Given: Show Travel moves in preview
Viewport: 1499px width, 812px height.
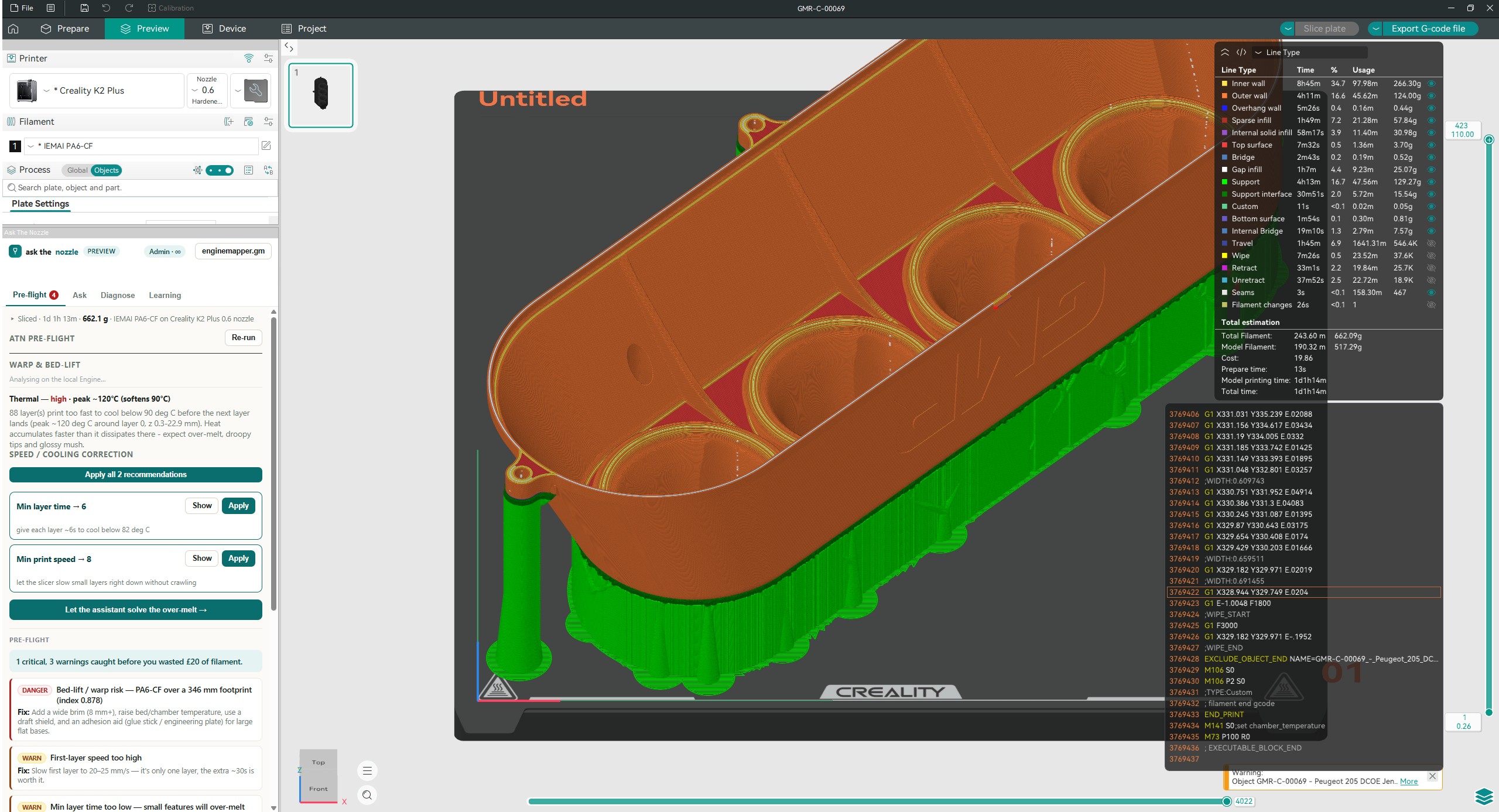Looking at the screenshot, I should pyautogui.click(x=1431, y=244).
